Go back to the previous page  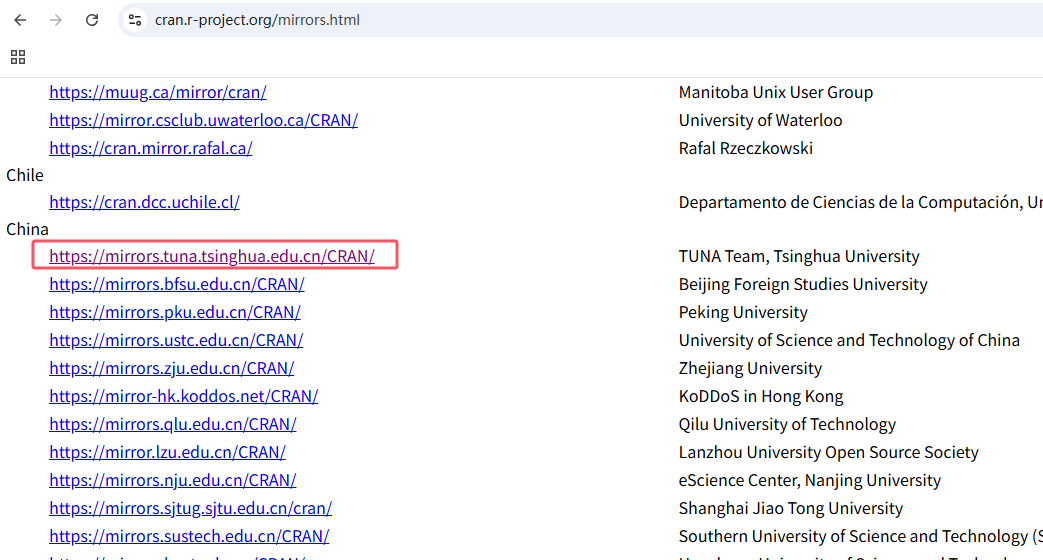[20, 20]
